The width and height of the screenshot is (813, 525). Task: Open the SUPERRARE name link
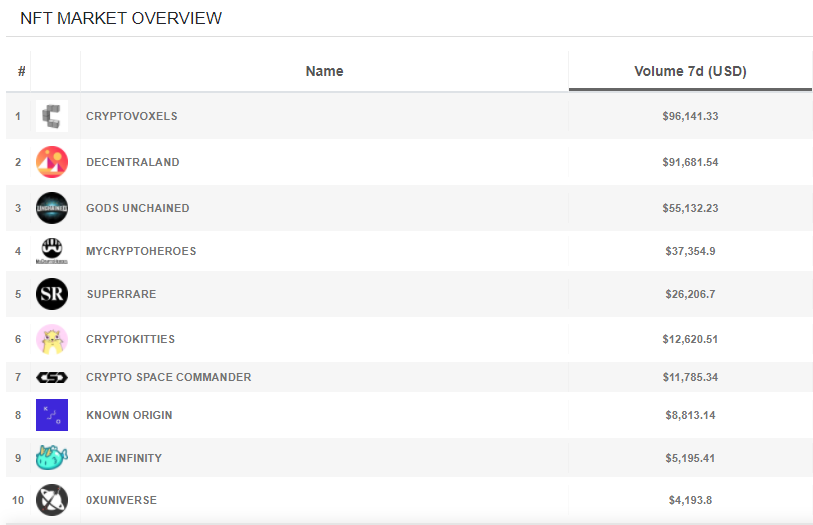121,294
